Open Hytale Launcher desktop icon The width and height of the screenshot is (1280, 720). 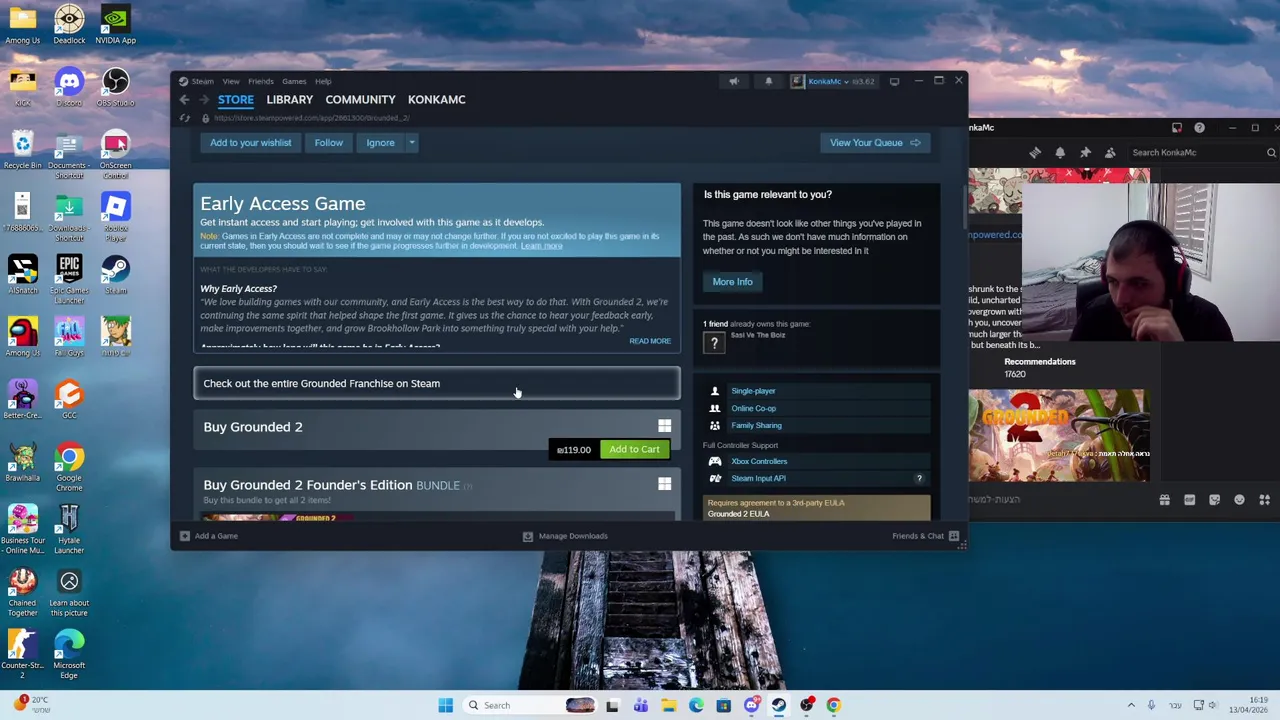69,529
